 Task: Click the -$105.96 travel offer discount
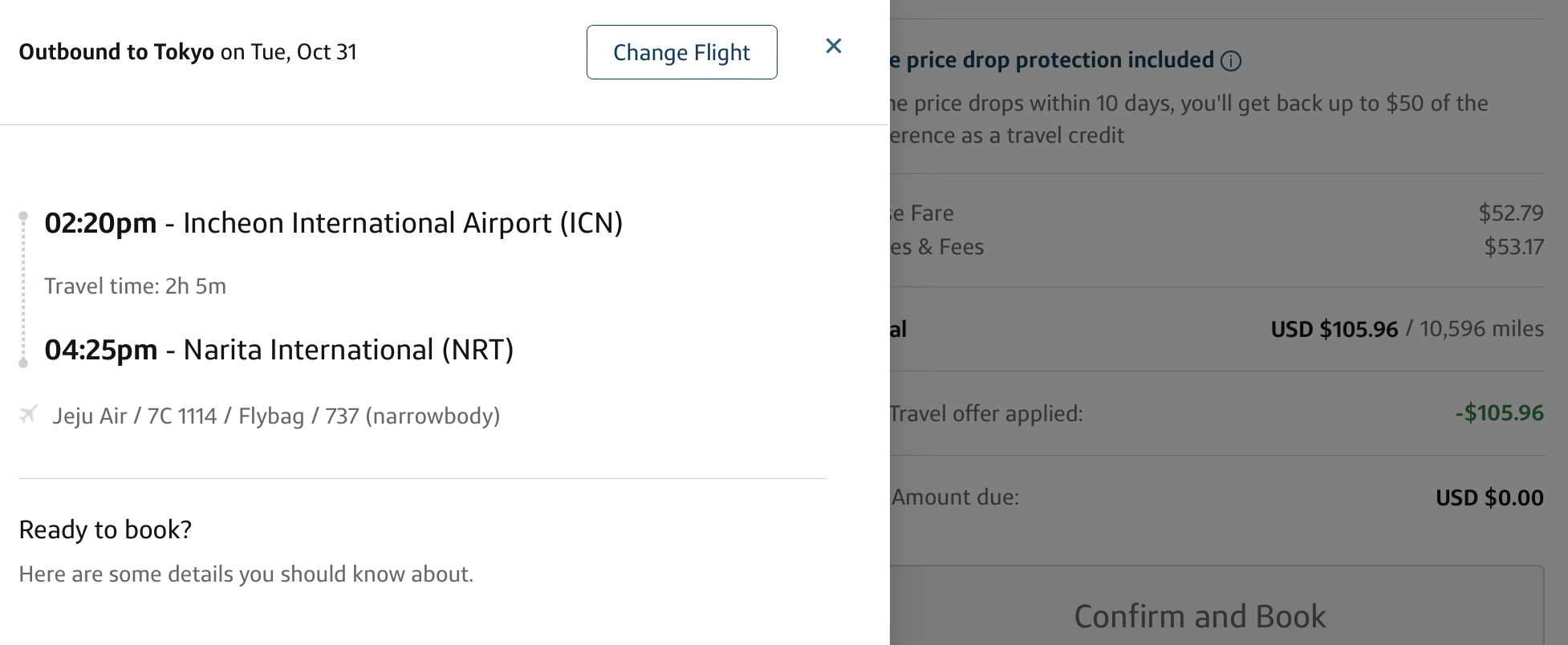1499,413
